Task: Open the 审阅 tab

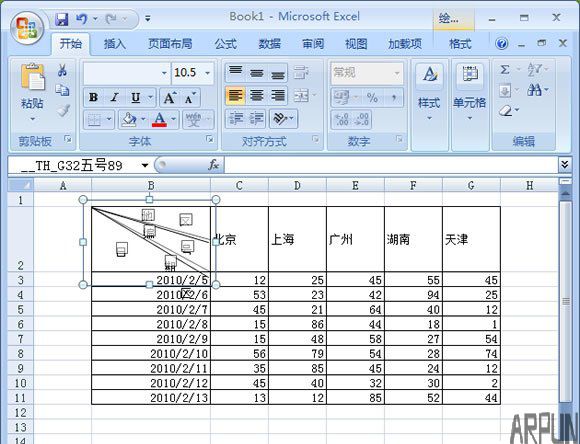Action: [313, 44]
